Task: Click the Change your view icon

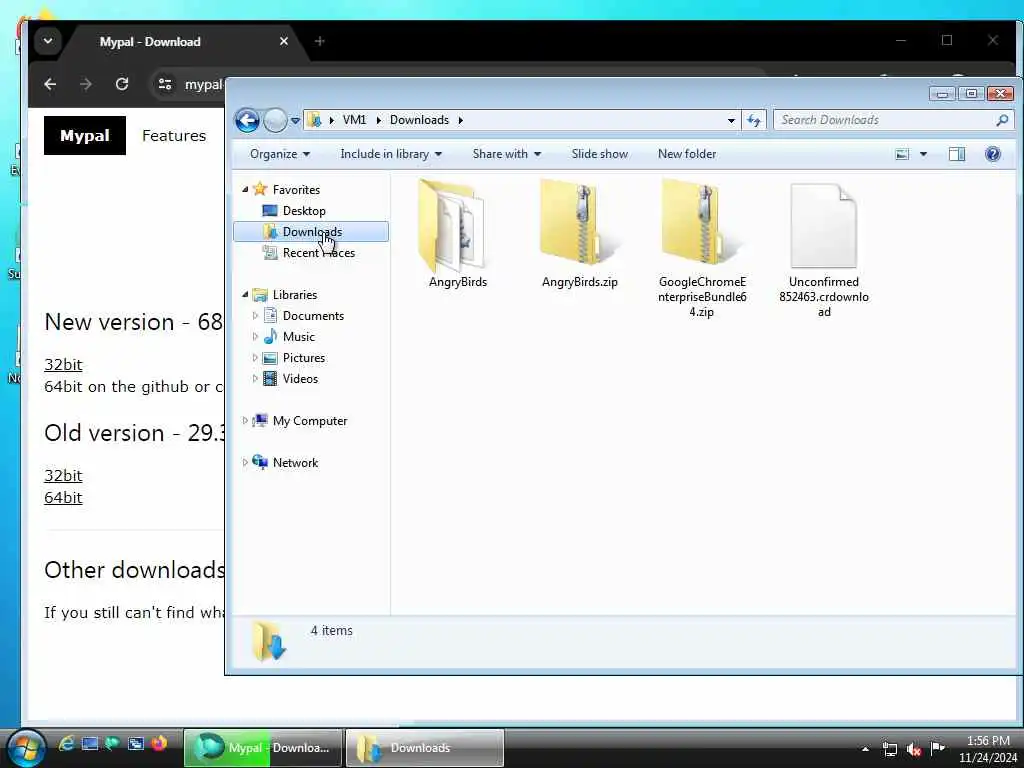Action: pos(902,154)
